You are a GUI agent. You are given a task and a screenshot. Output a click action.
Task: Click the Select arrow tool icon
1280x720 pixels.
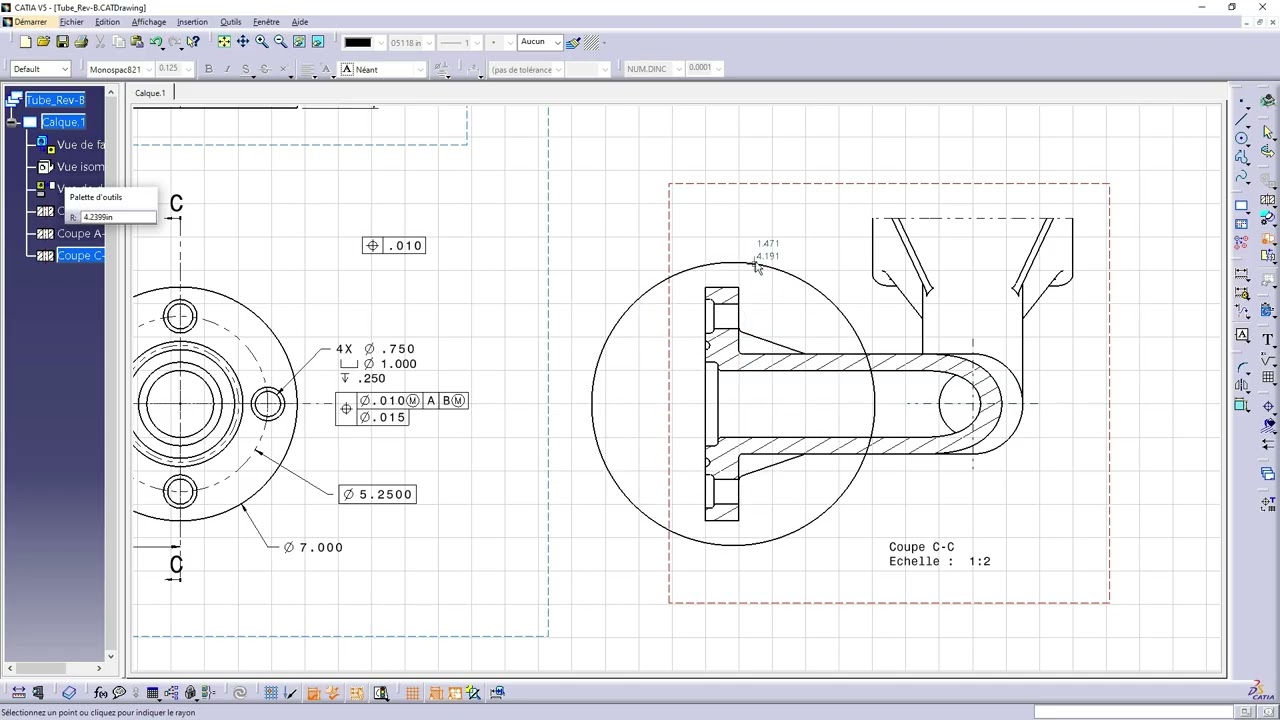pyautogui.click(x=1268, y=131)
